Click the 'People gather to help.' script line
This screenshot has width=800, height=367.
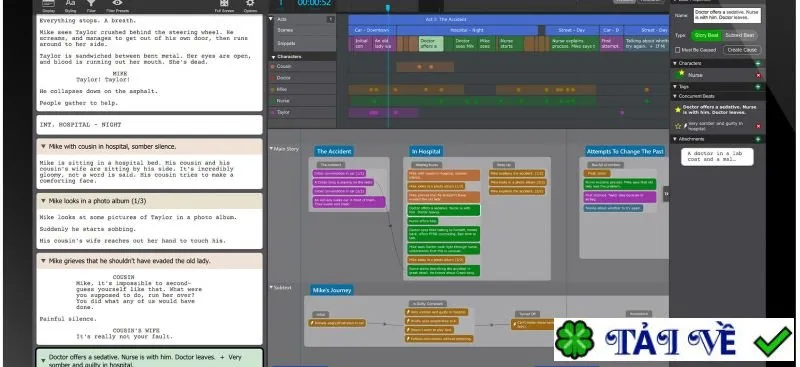point(79,103)
